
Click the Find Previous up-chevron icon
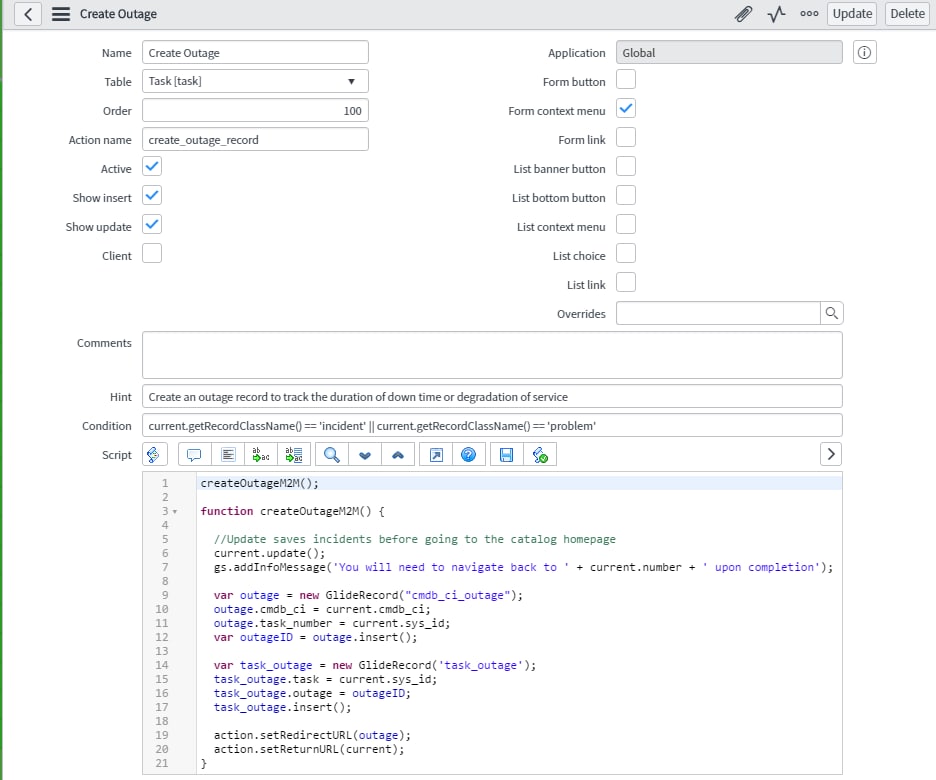[x=398, y=455]
